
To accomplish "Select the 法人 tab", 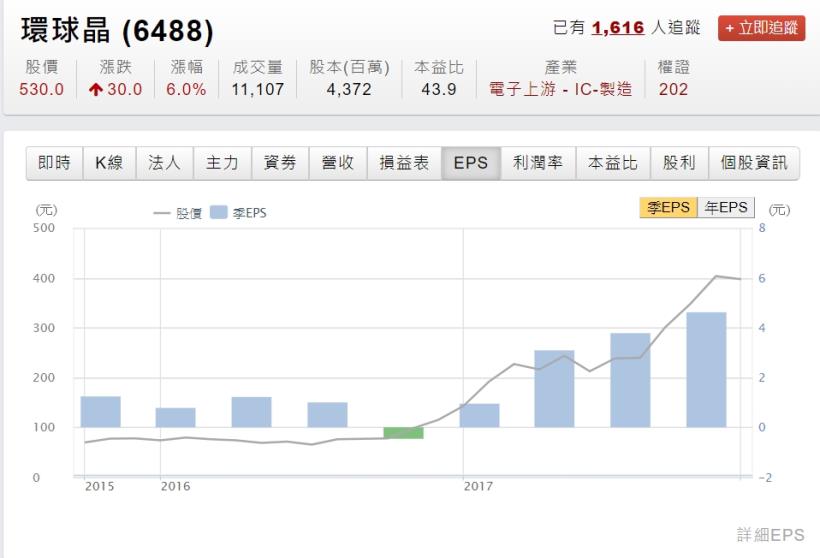I will click(x=165, y=163).
